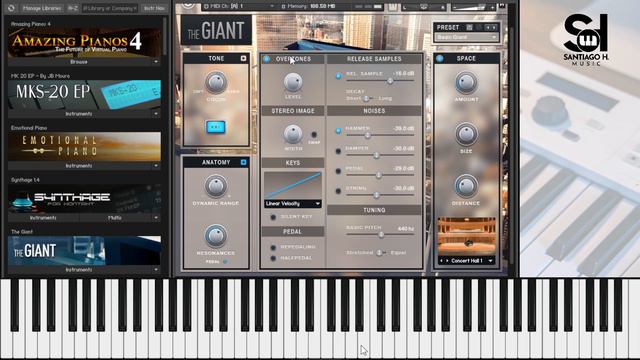Click the Resonances knob
Viewport: 640px width, 360px height.
click(x=216, y=236)
